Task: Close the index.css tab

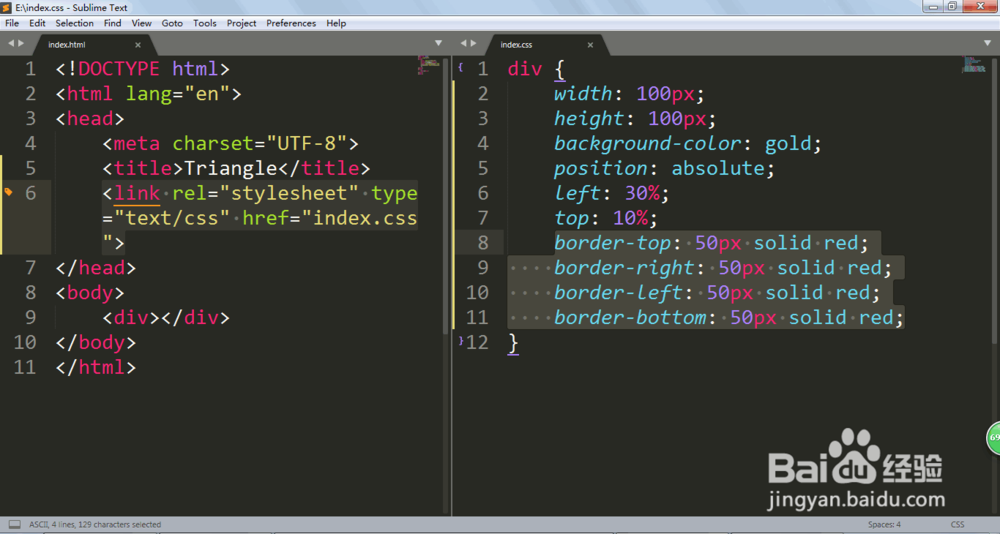Action: pyautogui.click(x=590, y=45)
